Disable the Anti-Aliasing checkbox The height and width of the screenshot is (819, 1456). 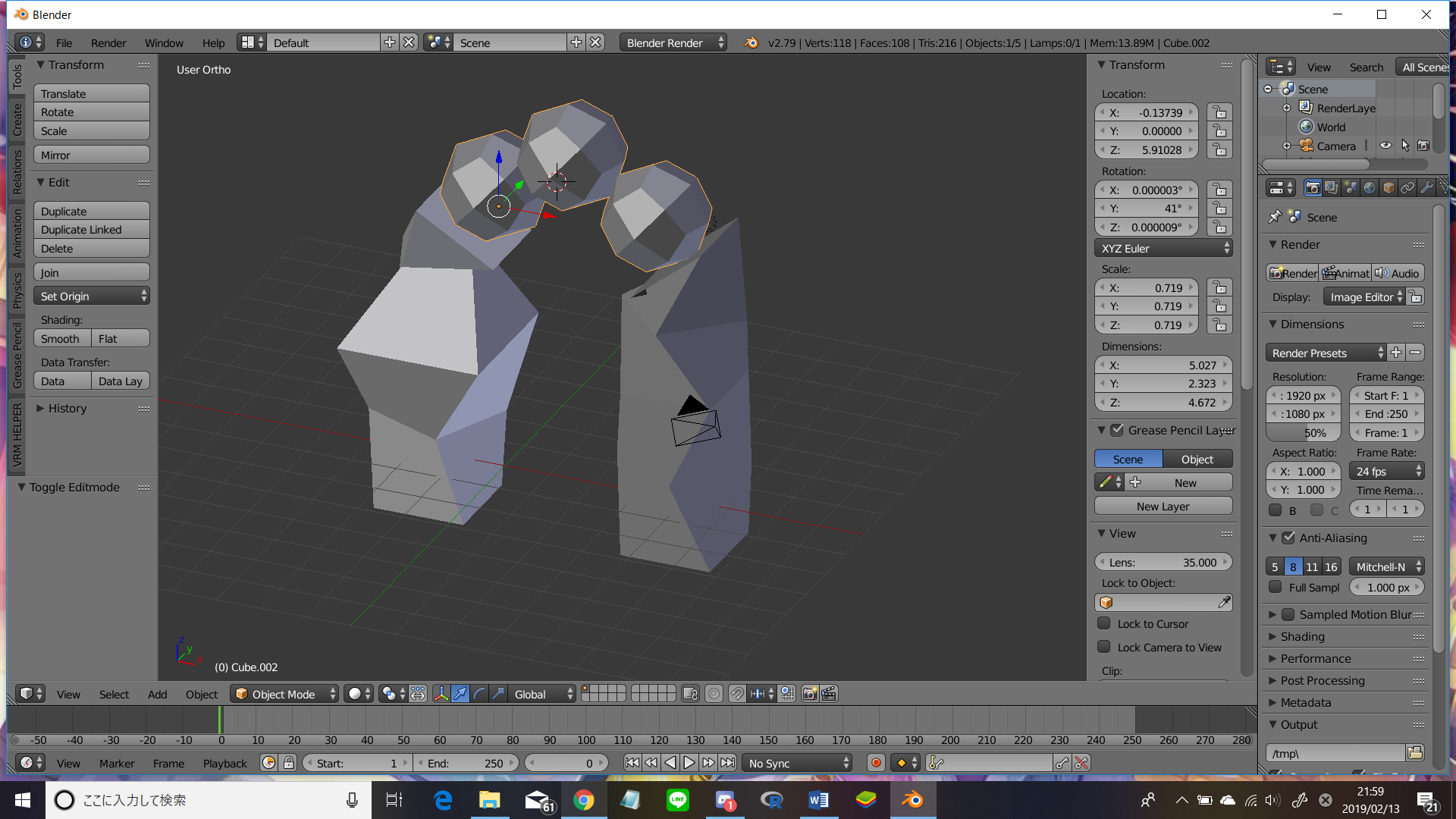click(x=1288, y=538)
